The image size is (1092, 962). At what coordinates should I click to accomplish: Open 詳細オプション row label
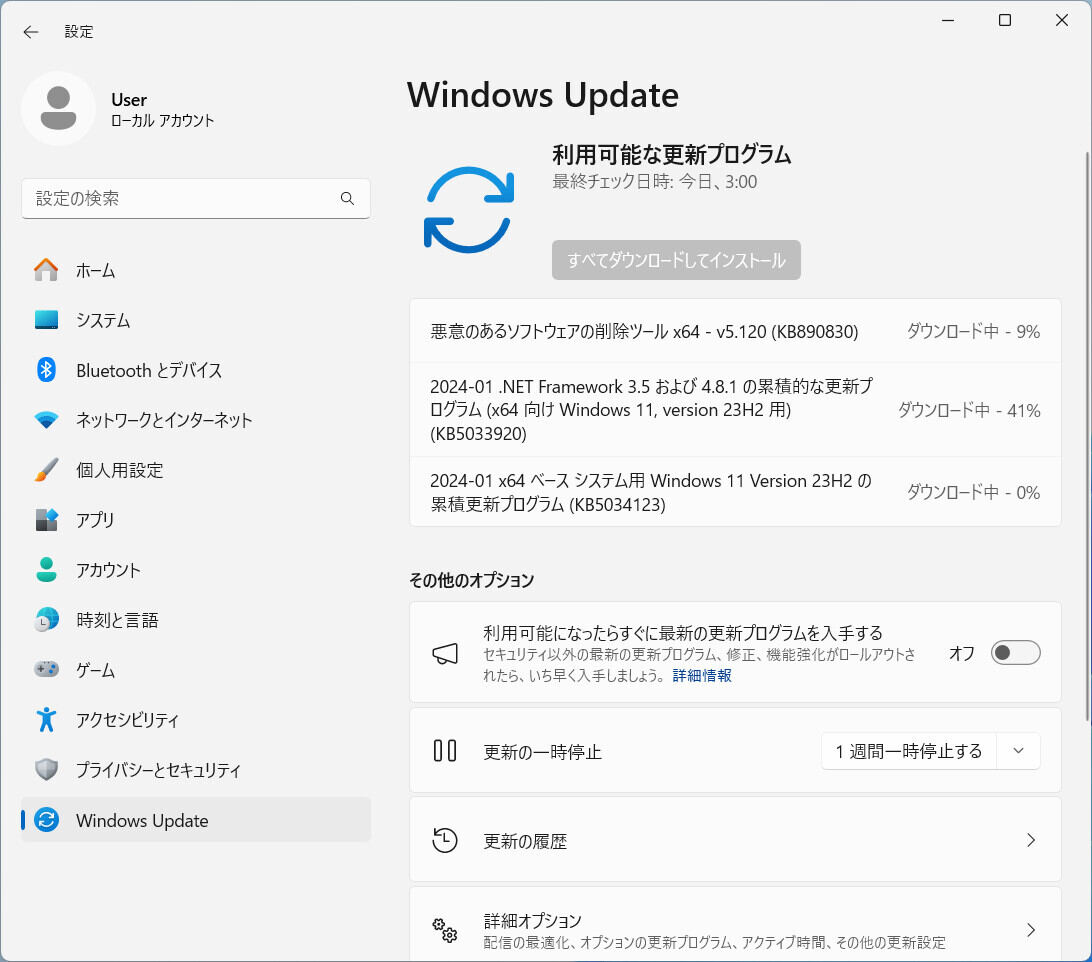[x=532, y=921]
